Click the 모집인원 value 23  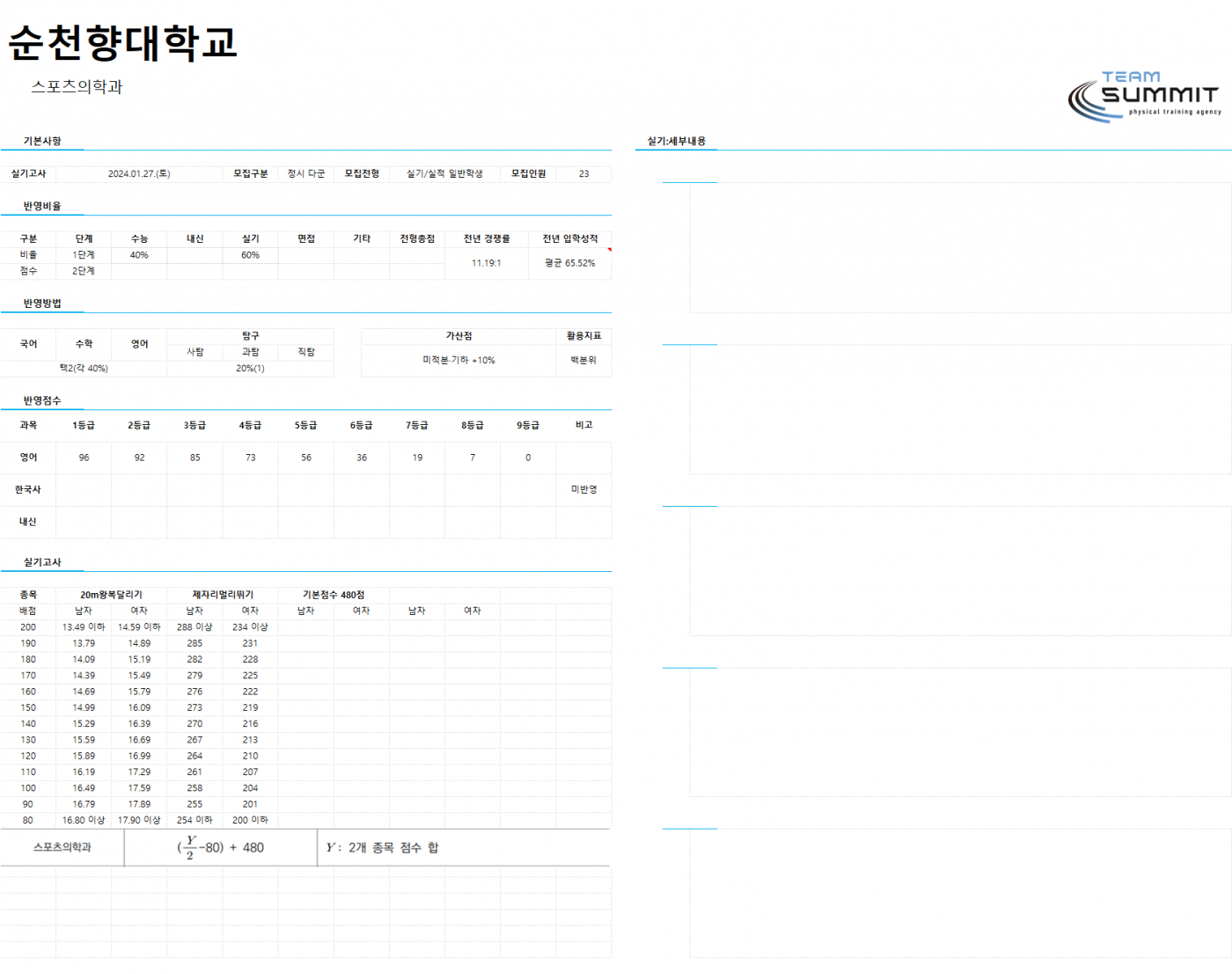click(583, 173)
